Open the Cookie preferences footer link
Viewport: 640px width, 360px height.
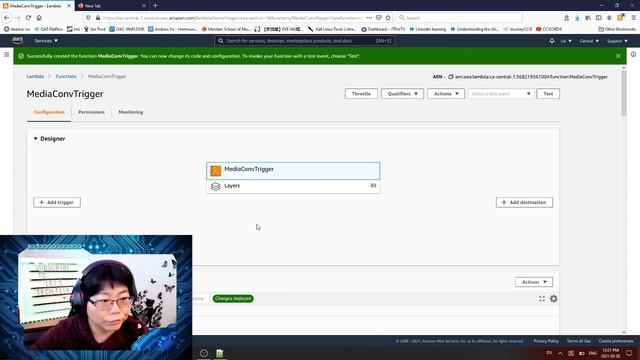point(616,341)
